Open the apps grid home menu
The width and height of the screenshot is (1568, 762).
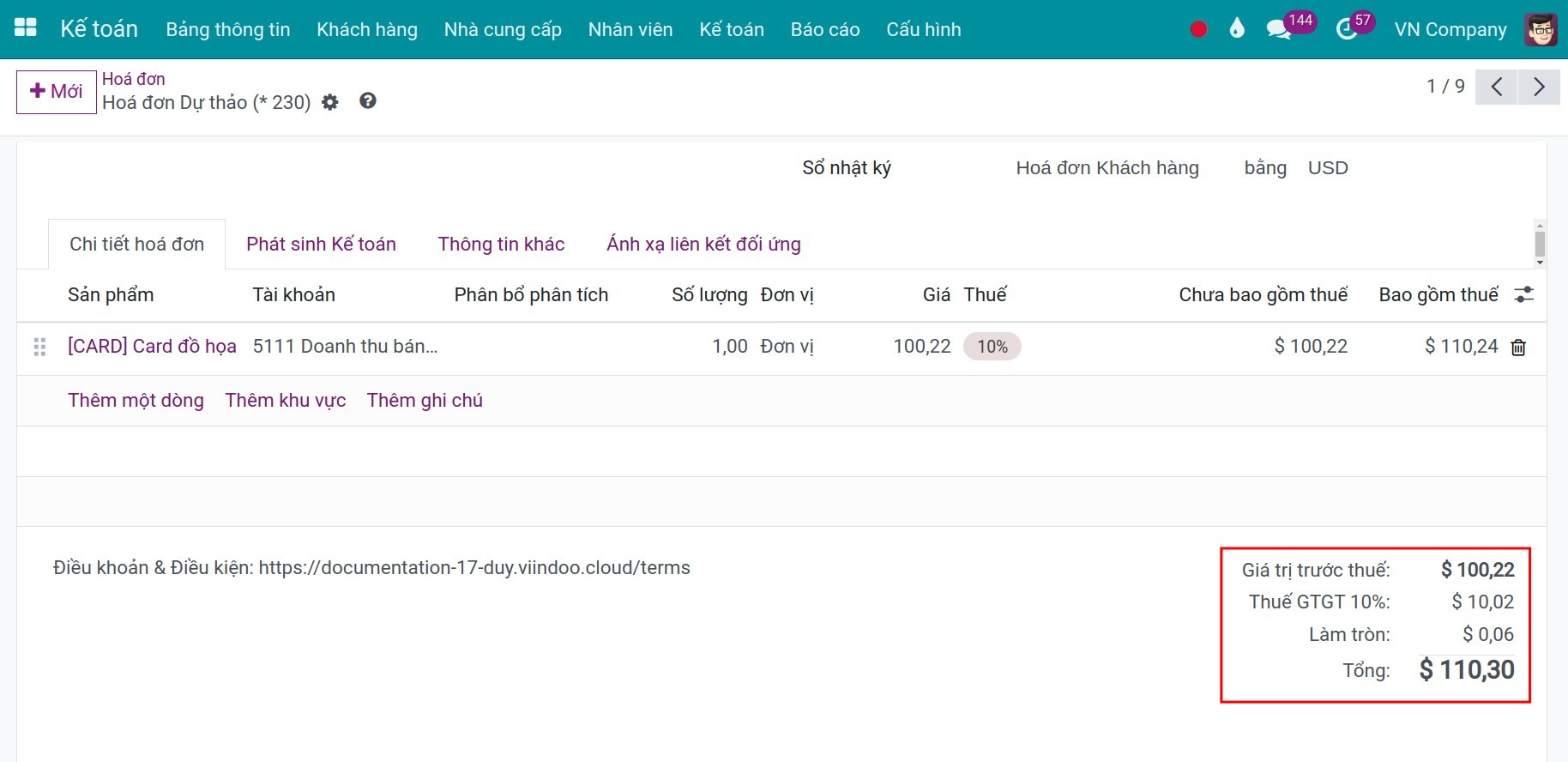[26, 28]
